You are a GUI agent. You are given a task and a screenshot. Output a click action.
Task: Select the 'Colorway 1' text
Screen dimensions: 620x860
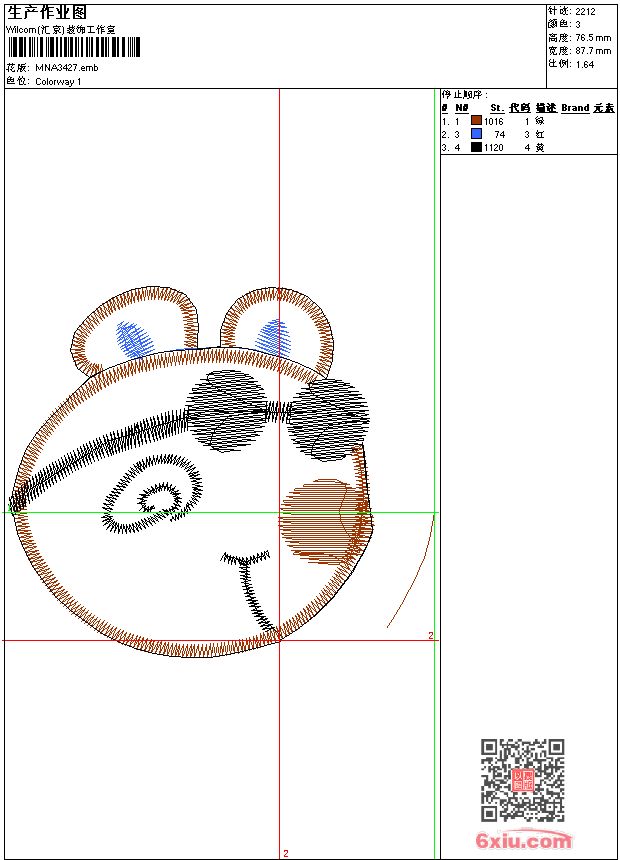(58, 82)
